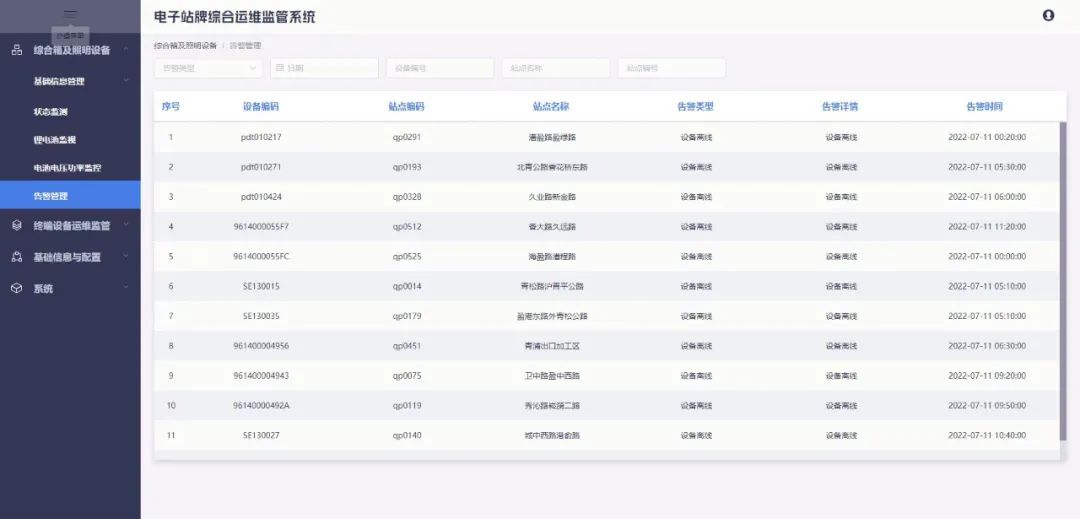Click the 系统 cube icon
This screenshot has height=519, width=1080.
pos(17,288)
